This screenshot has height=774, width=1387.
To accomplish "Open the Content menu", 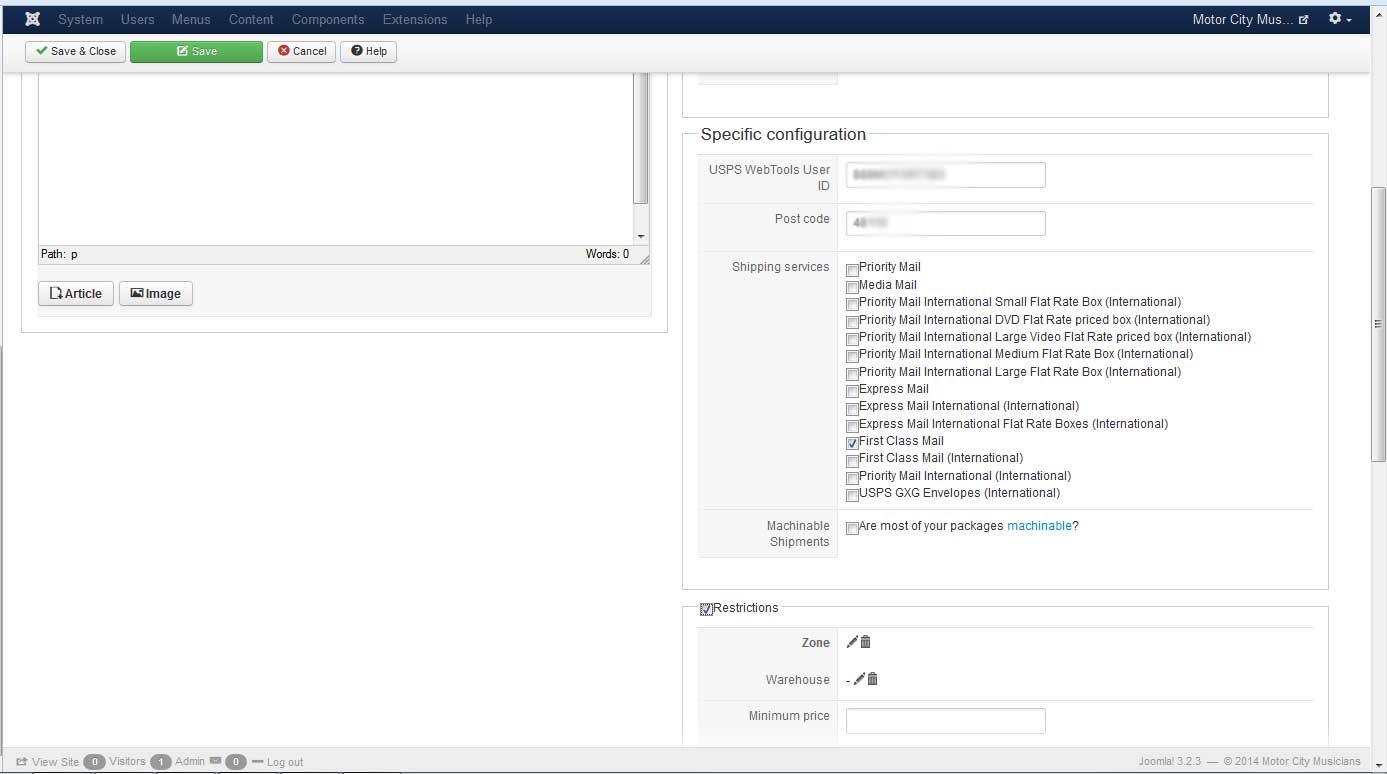I will coord(251,19).
